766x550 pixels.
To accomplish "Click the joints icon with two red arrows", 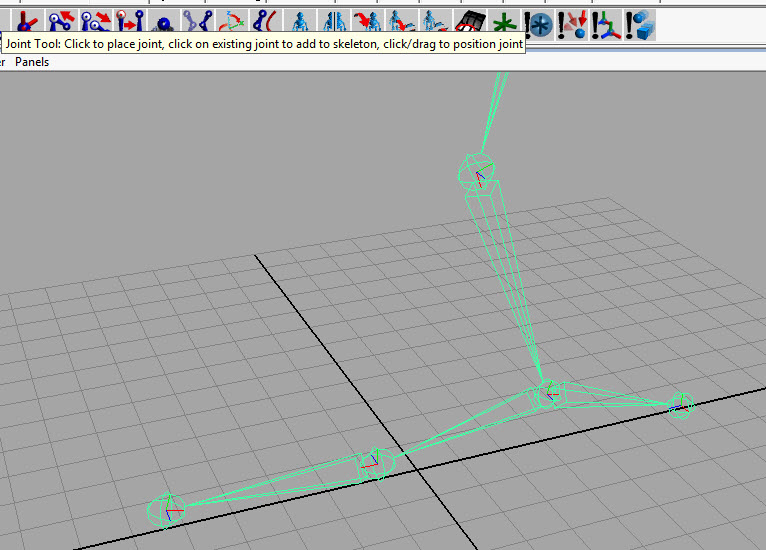I will pyautogui.click(x=96, y=22).
